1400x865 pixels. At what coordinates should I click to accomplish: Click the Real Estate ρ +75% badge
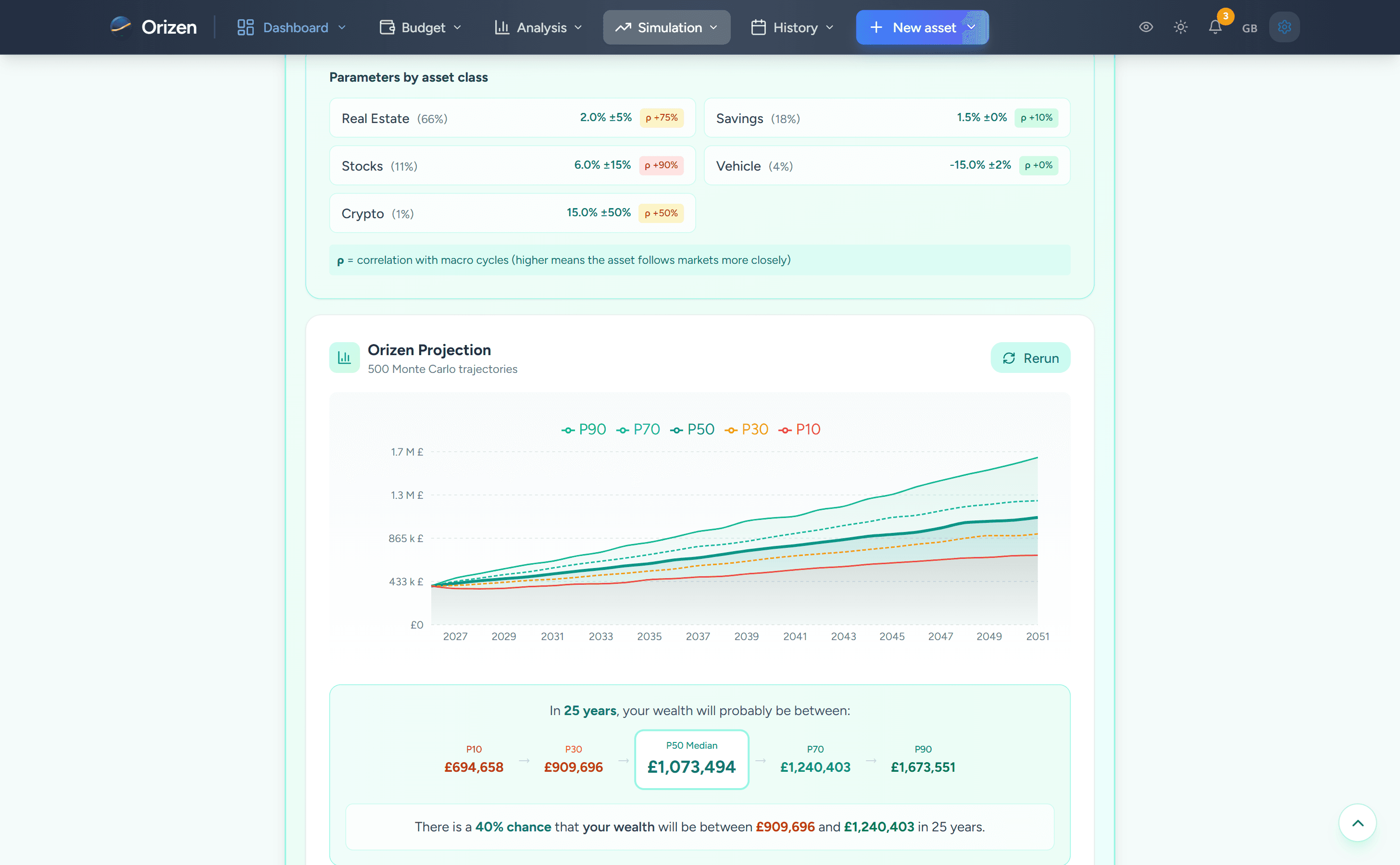[x=662, y=118]
